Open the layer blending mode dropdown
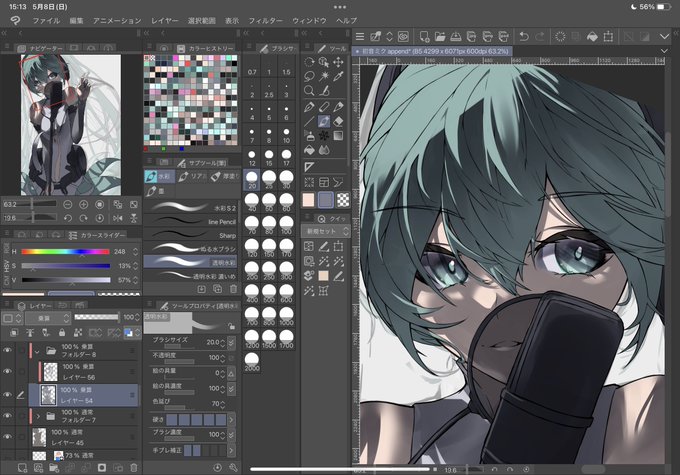This screenshot has height=475, width=680. (48, 318)
